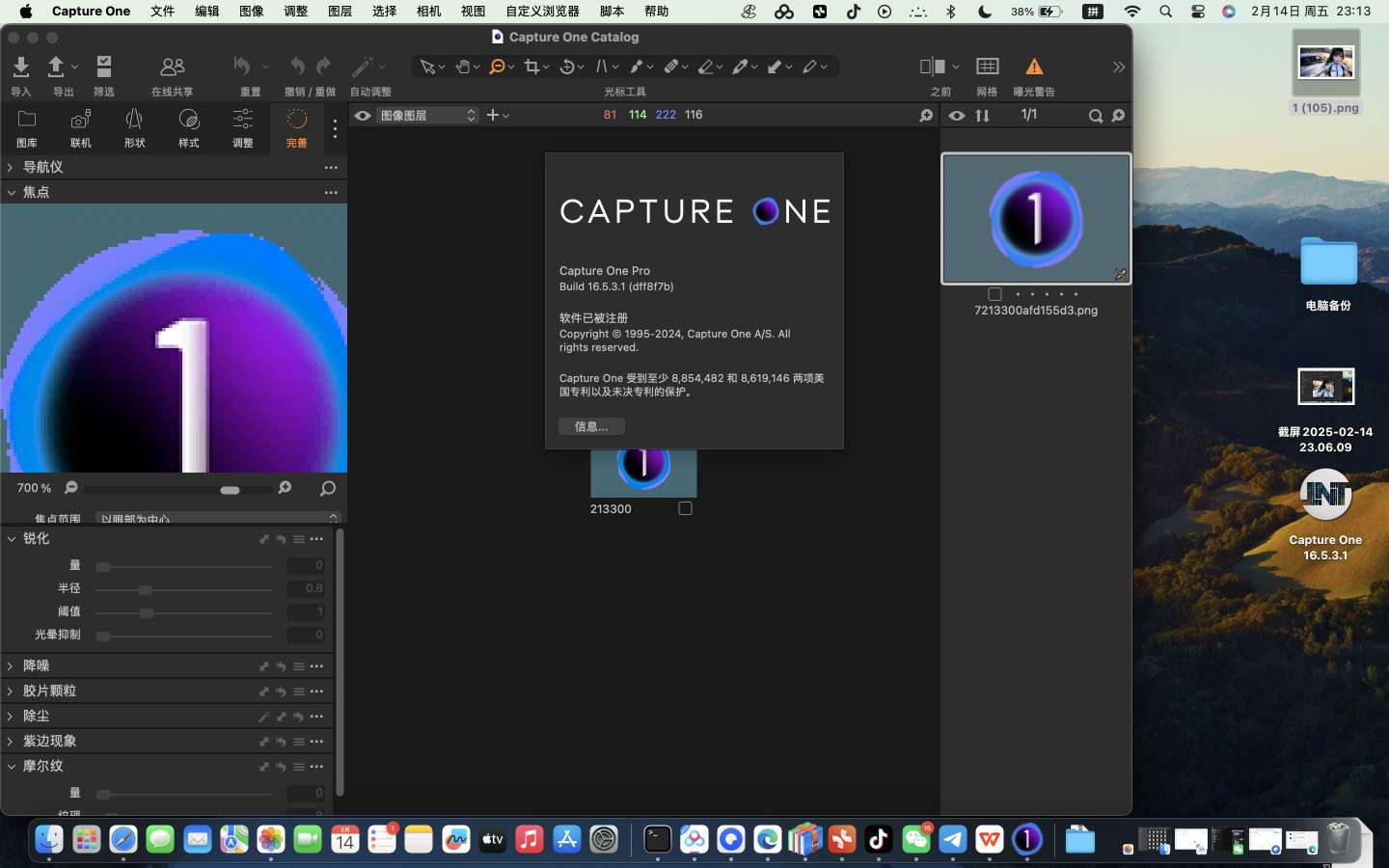Click the vertical three-dot tool tabs menu
Image resolution: width=1389 pixels, height=868 pixels.
pyautogui.click(x=335, y=128)
